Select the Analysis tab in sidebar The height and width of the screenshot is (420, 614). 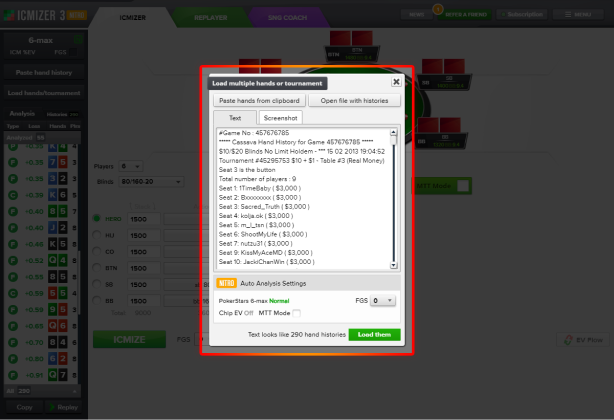coord(22,114)
